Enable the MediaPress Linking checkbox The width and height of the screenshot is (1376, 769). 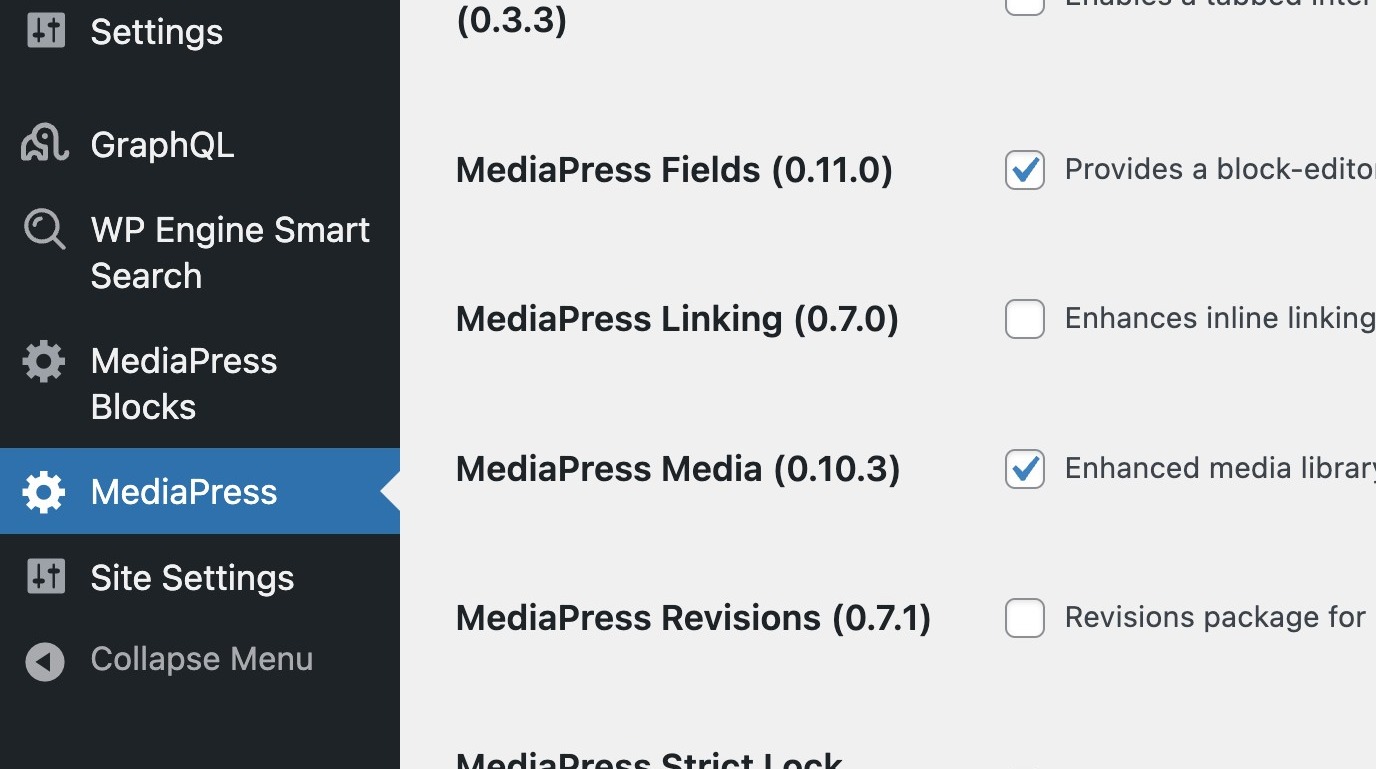(x=1024, y=319)
